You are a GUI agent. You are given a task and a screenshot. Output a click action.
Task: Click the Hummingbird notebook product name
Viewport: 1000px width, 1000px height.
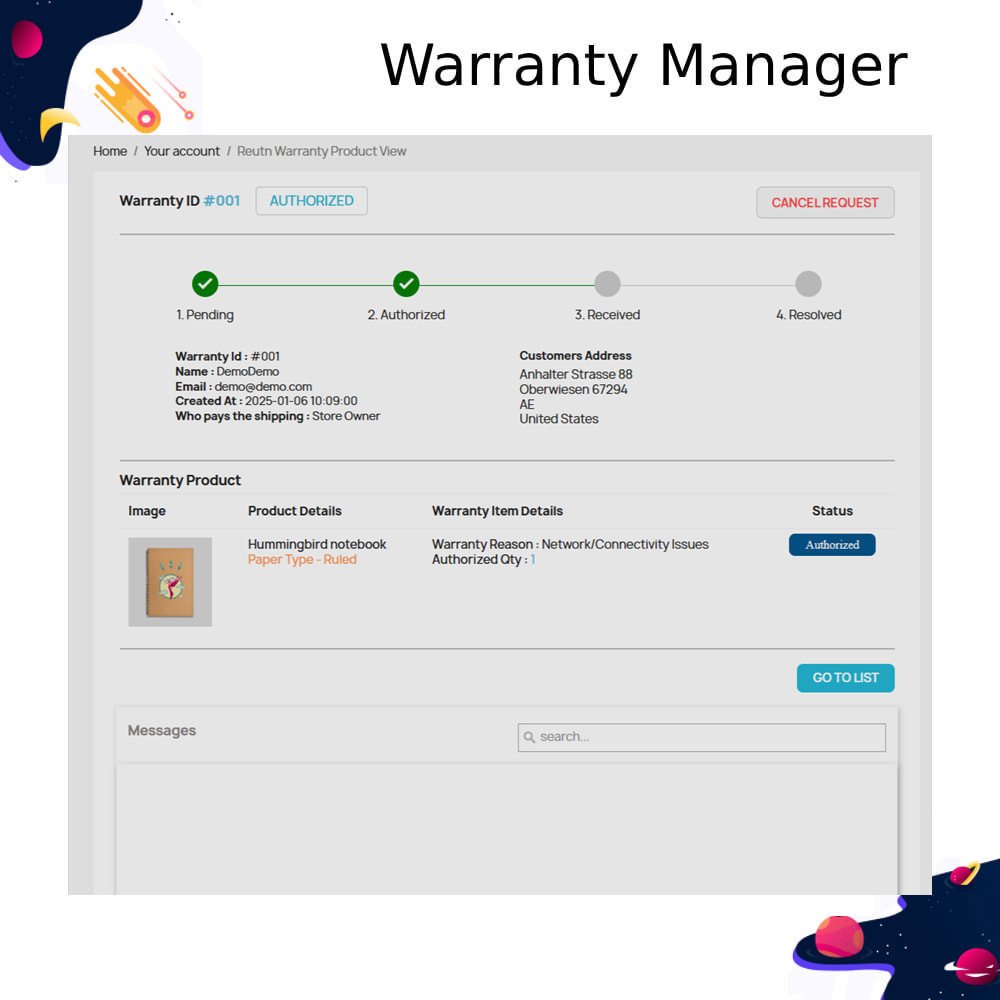point(317,544)
